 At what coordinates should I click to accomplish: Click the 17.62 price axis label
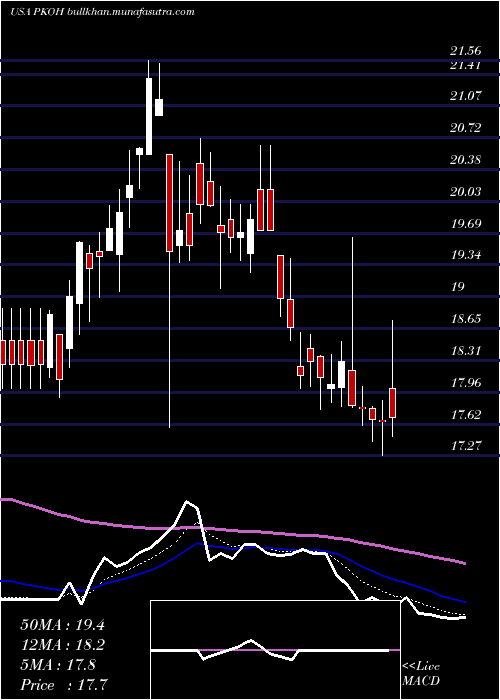pyautogui.click(x=468, y=414)
